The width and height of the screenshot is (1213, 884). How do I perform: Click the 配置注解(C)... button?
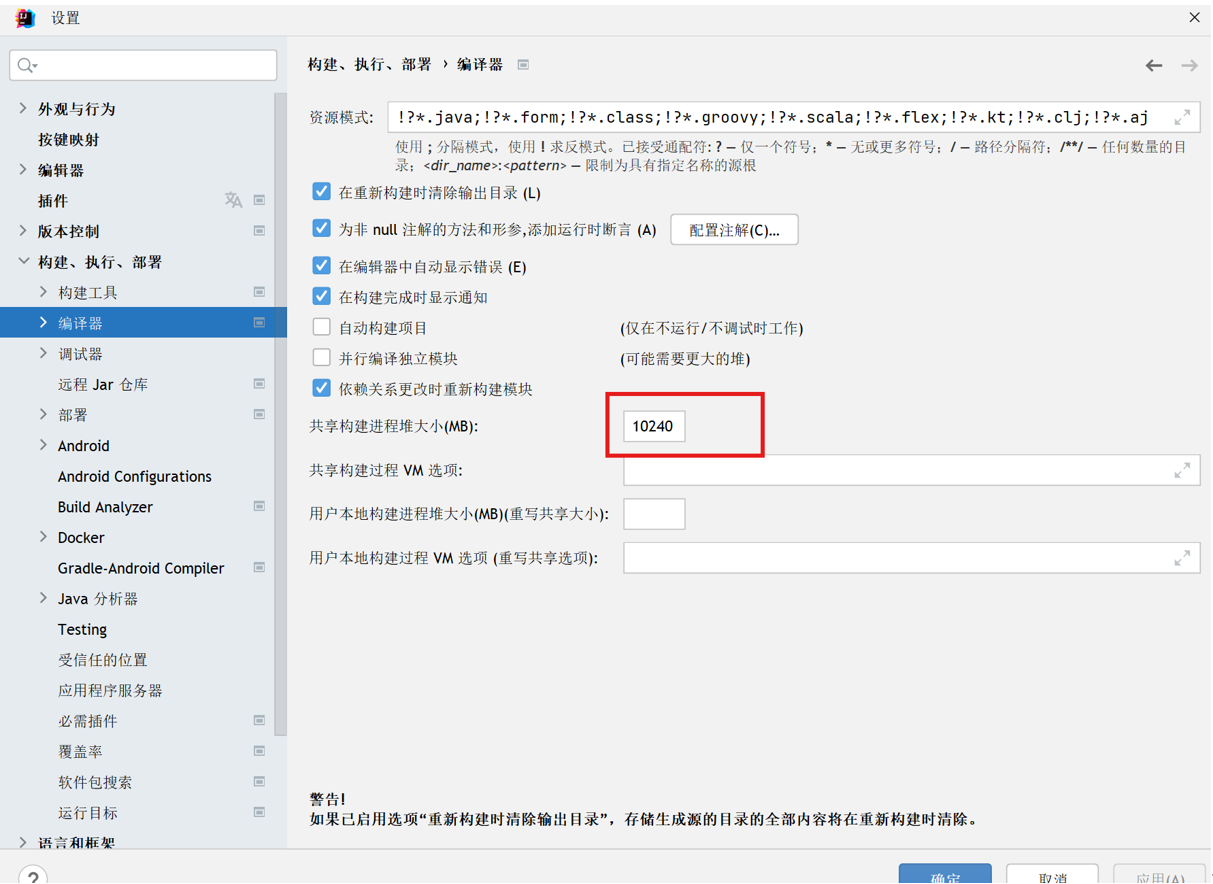click(734, 229)
